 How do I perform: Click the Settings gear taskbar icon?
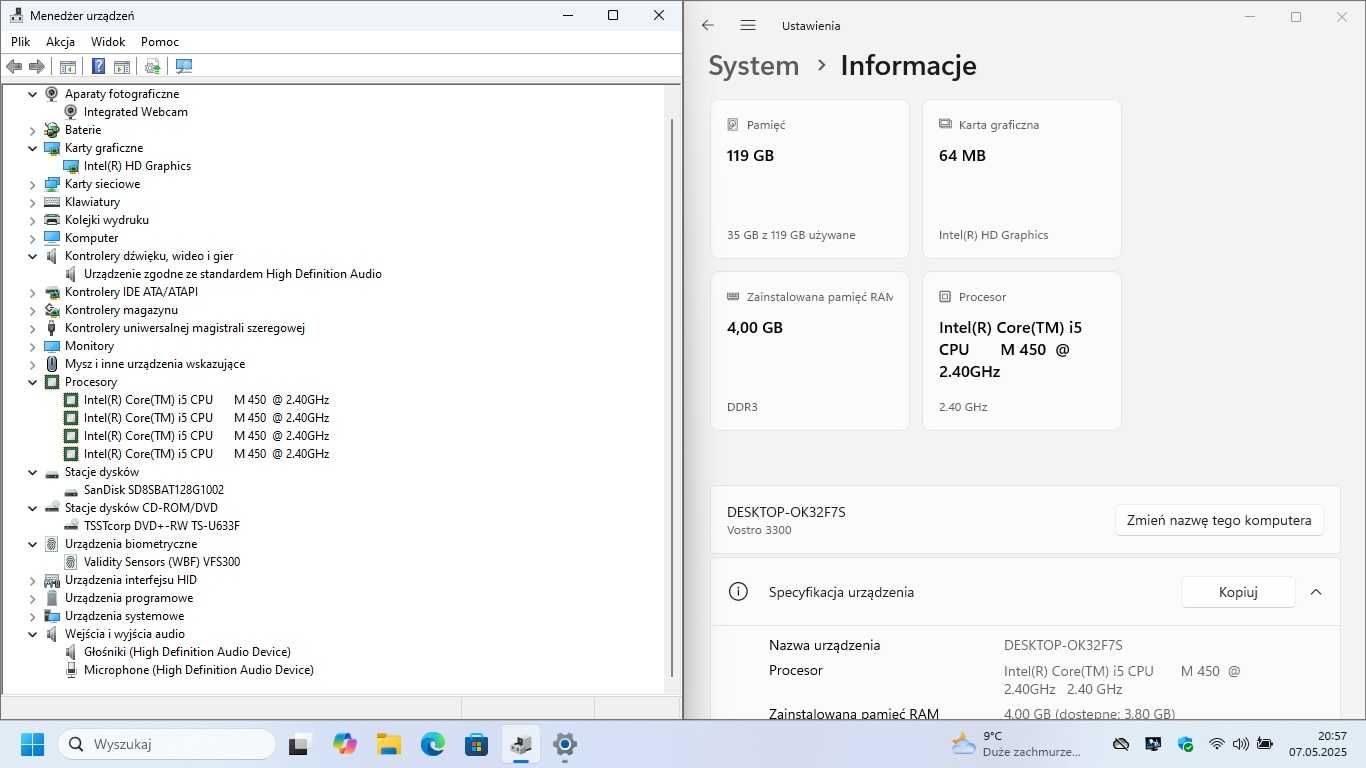[565, 744]
